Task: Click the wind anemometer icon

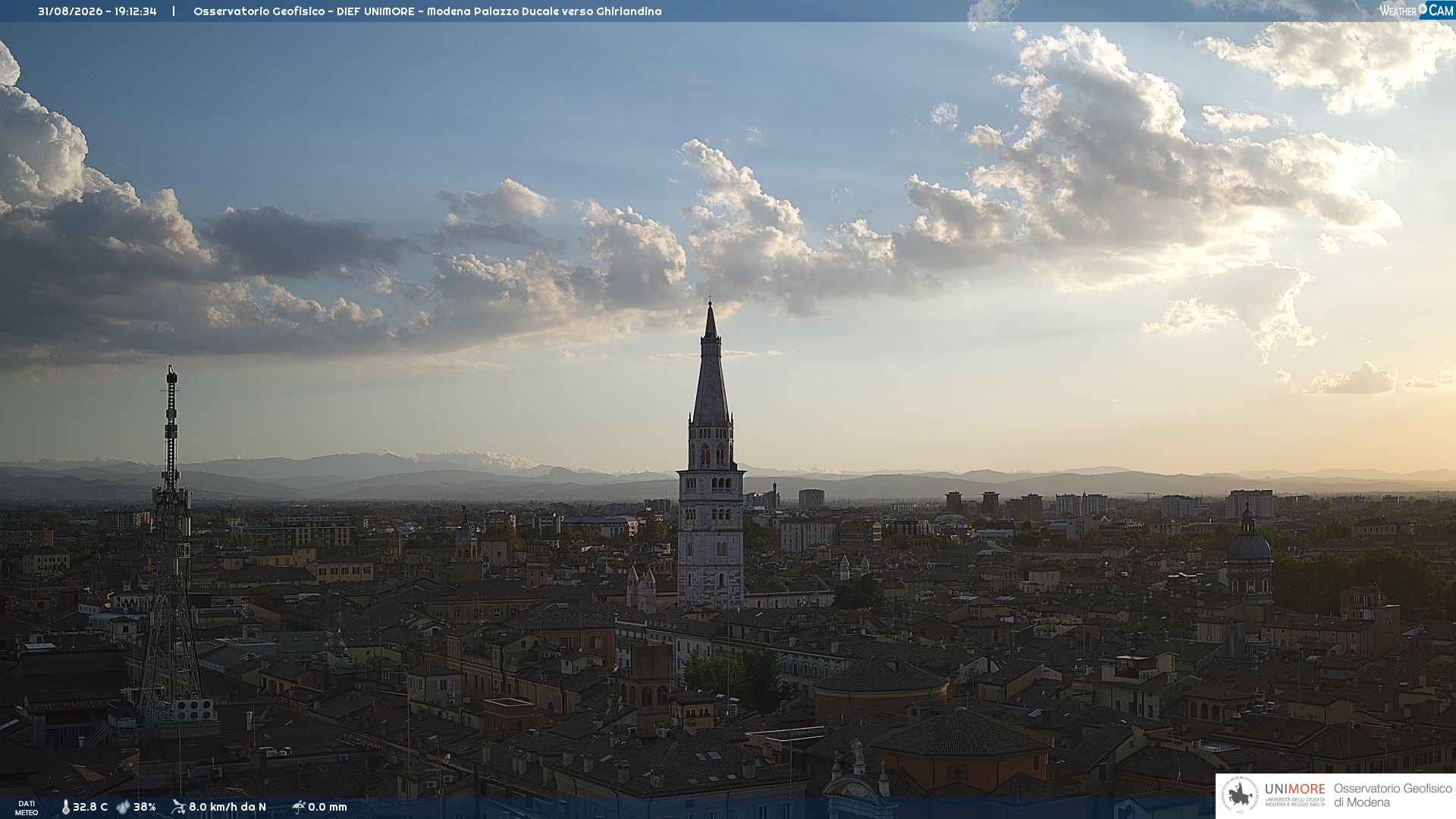Action: click(x=178, y=807)
